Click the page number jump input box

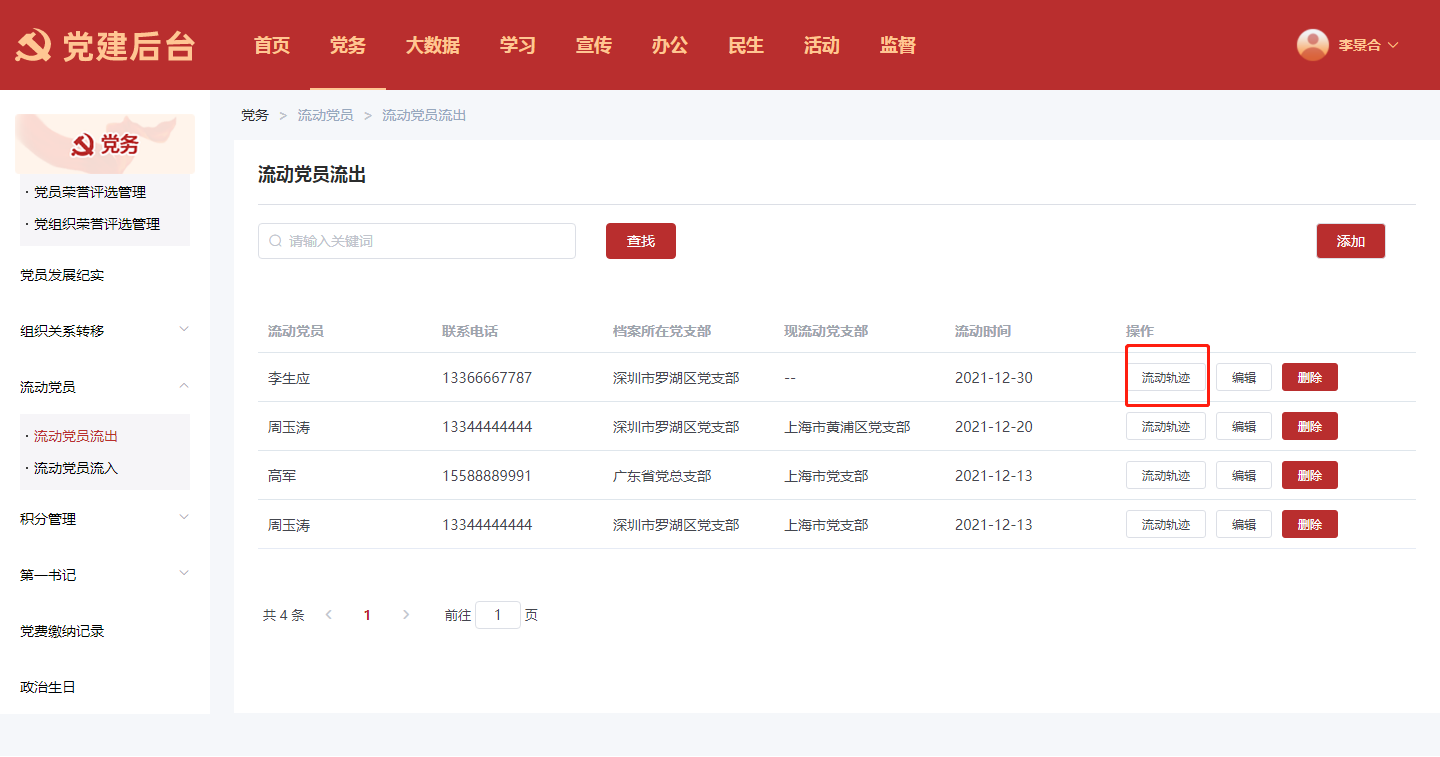[x=497, y=615]
